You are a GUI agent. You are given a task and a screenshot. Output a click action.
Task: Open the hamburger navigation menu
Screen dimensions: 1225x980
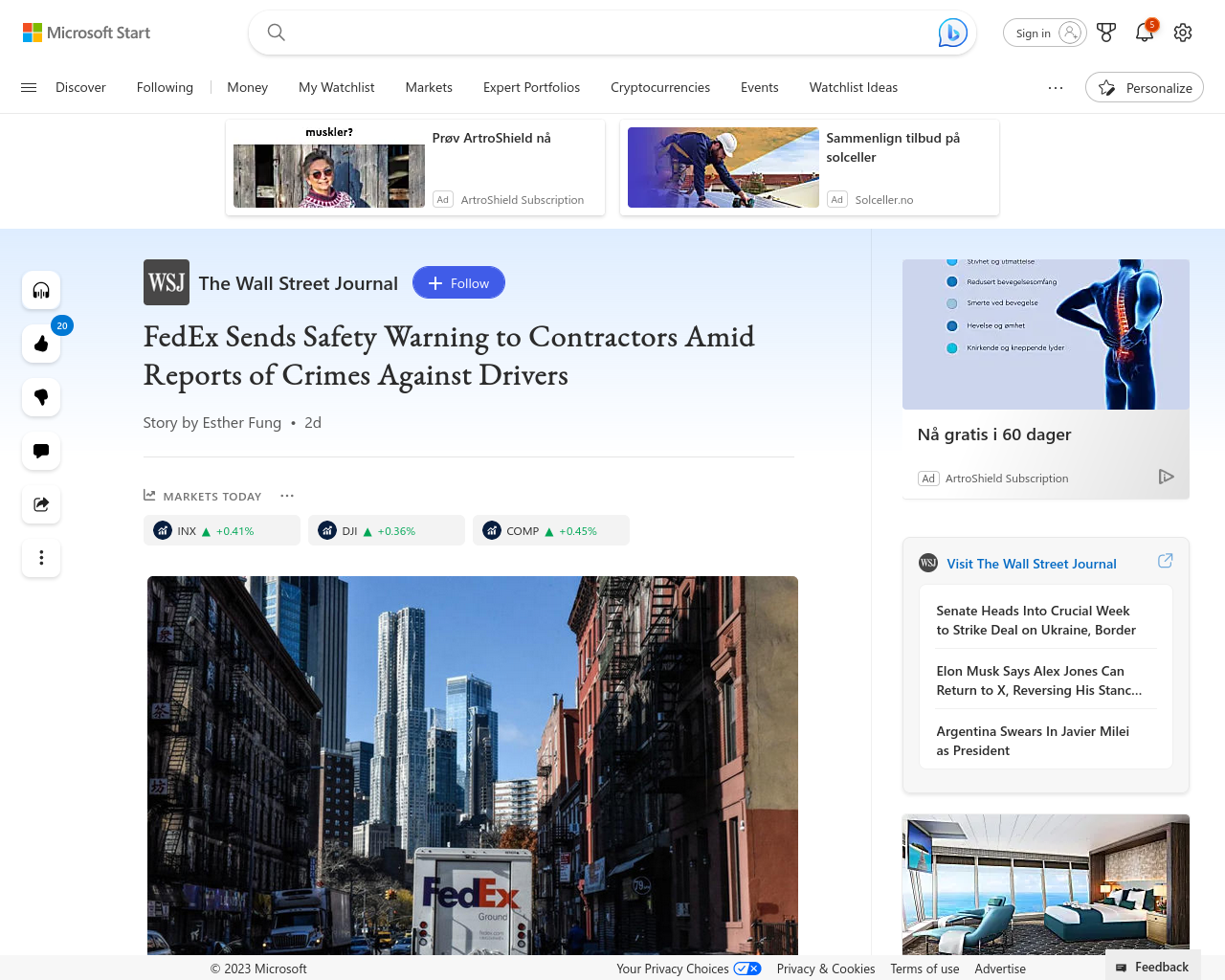tap(29, 87)
